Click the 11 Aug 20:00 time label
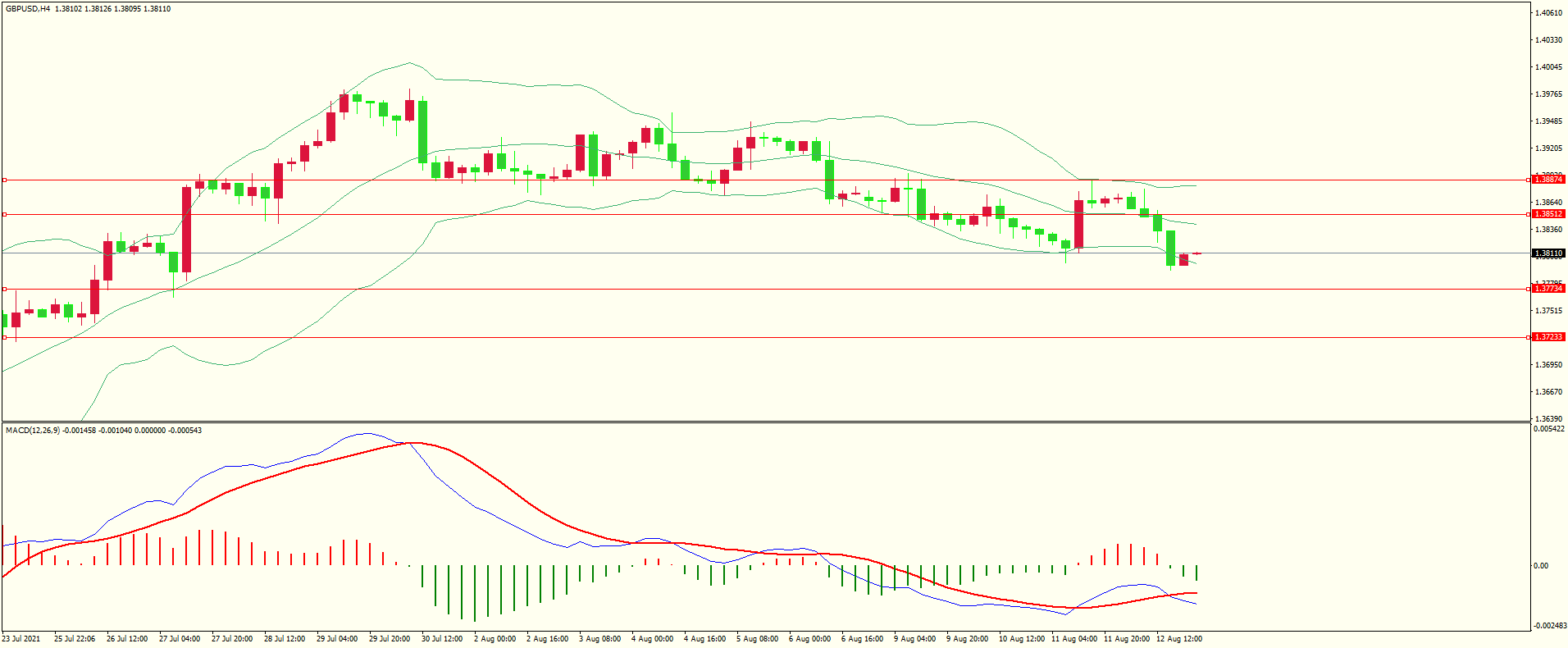Image resolution: width=1568 pixels, height=648 pixels. tap(1127, 639)
